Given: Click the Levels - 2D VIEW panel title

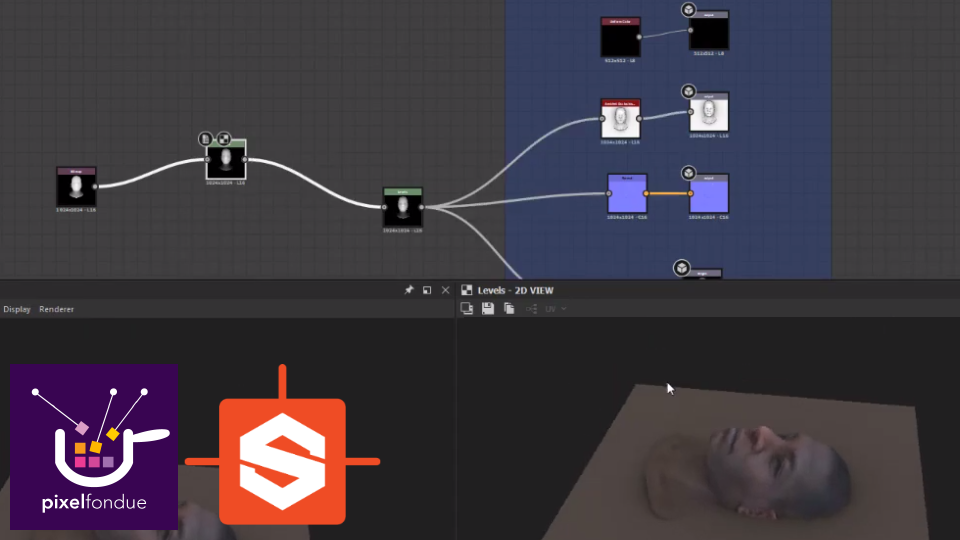Looking at the screenshot, I should (516, 290).
